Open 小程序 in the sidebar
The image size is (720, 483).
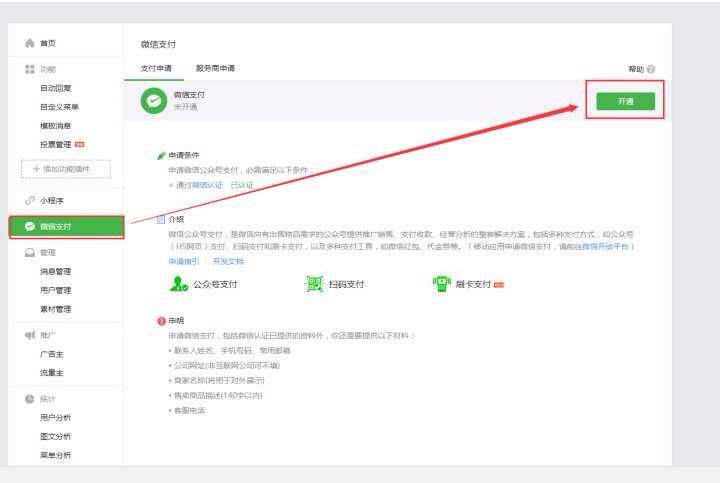point(52,201)
